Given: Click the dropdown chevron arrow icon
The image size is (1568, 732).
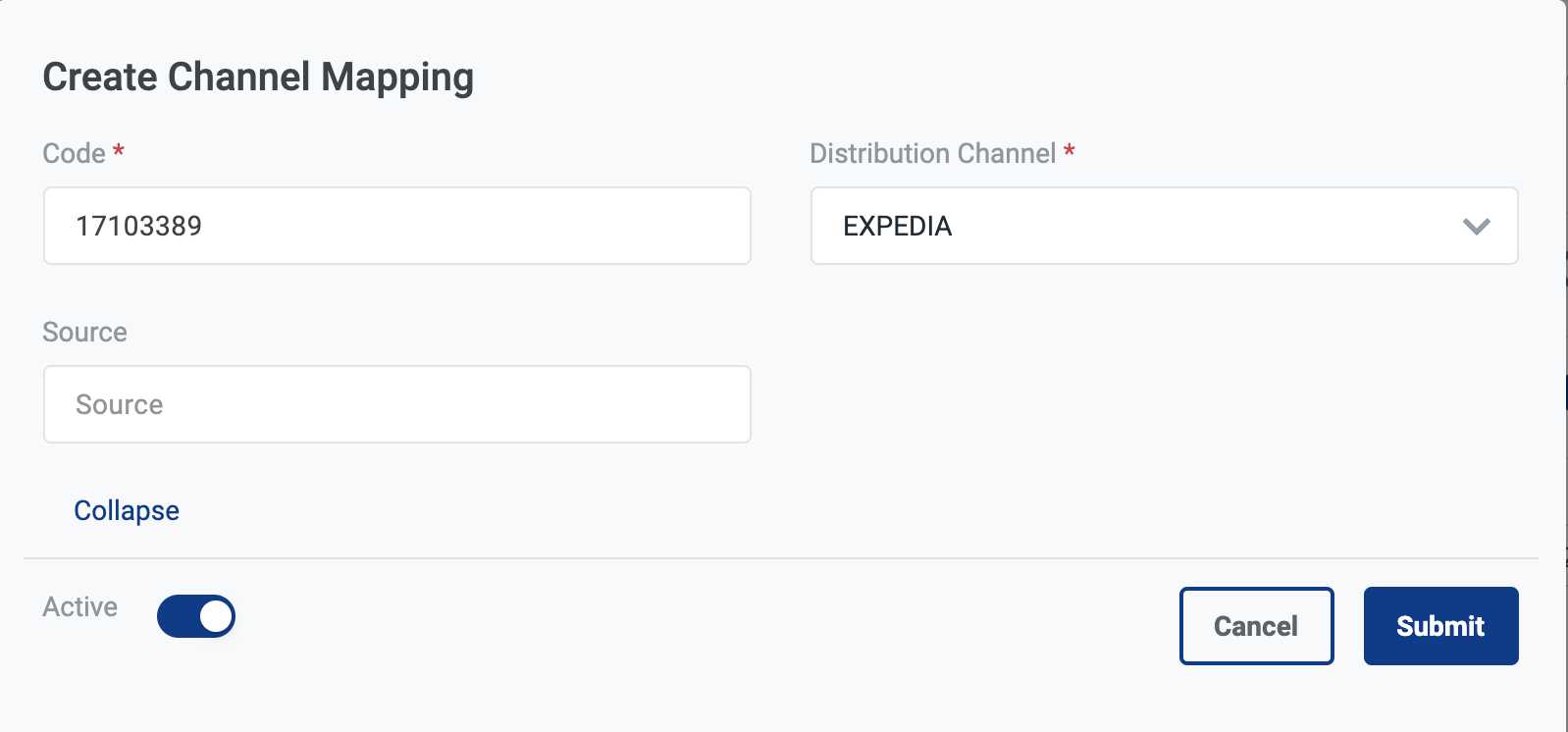Looking at the screenshot, I should coord(1476,227).
